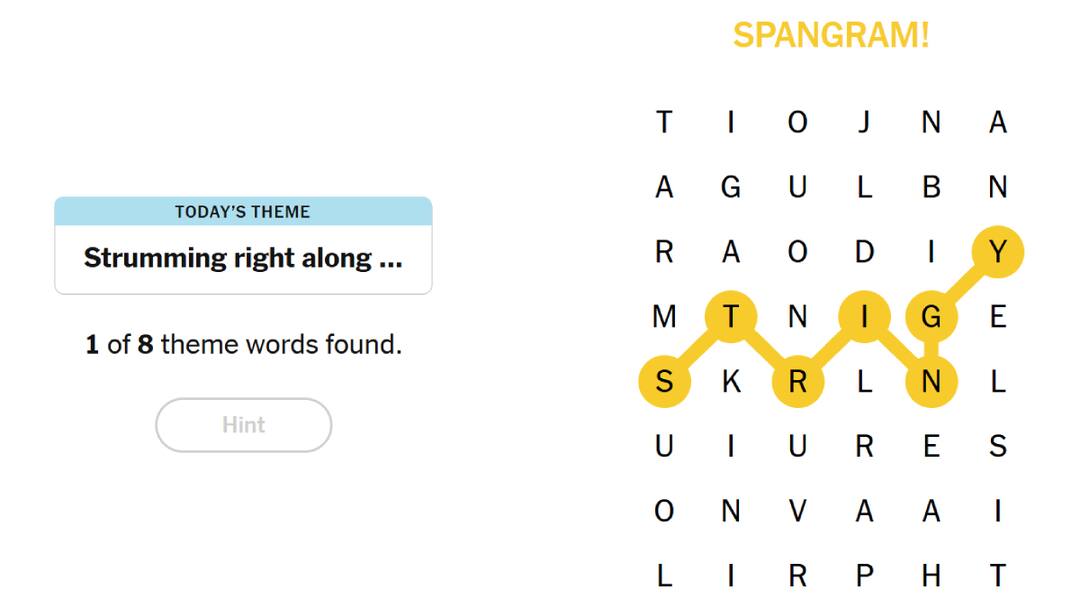Click the highlighted letter G in the grid

tap(931, 317)
